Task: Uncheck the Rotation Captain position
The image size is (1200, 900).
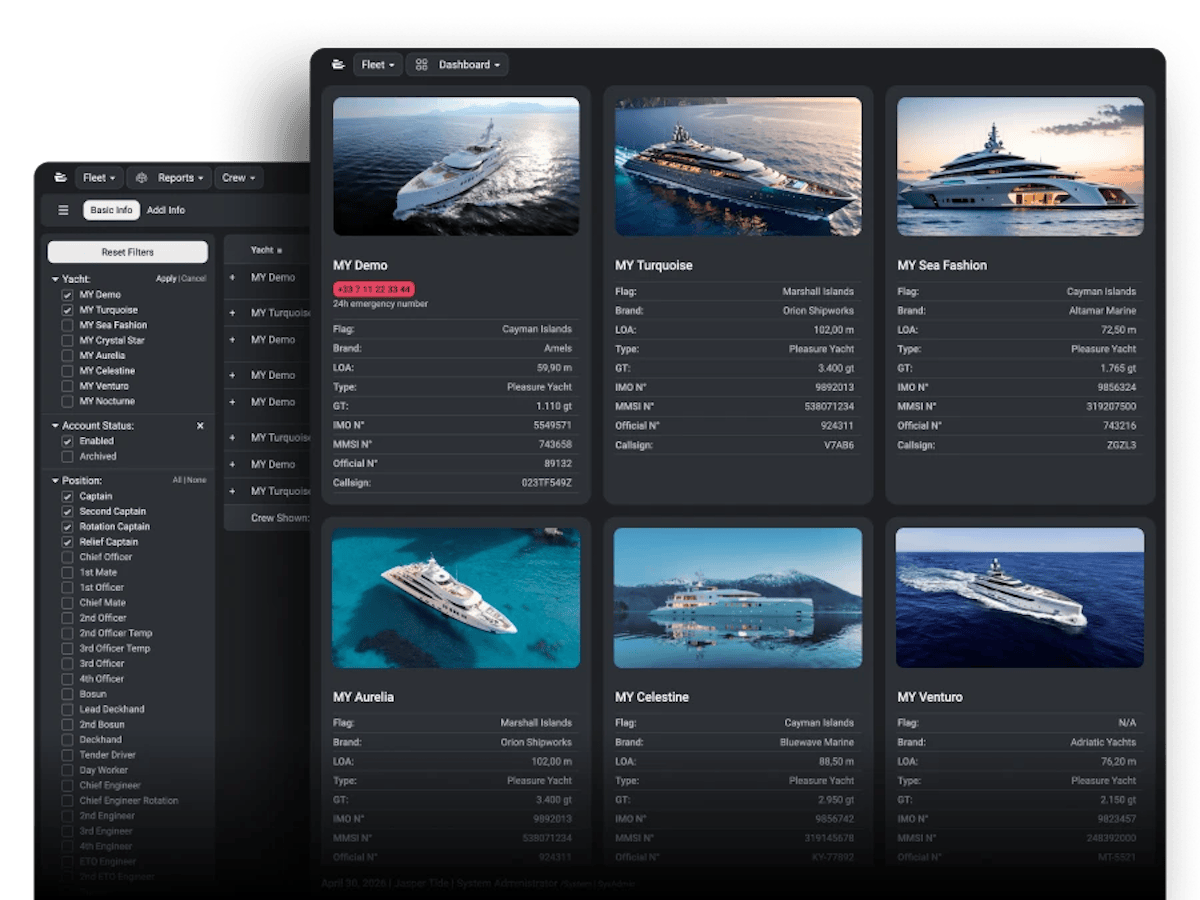Action: point(67,526)
